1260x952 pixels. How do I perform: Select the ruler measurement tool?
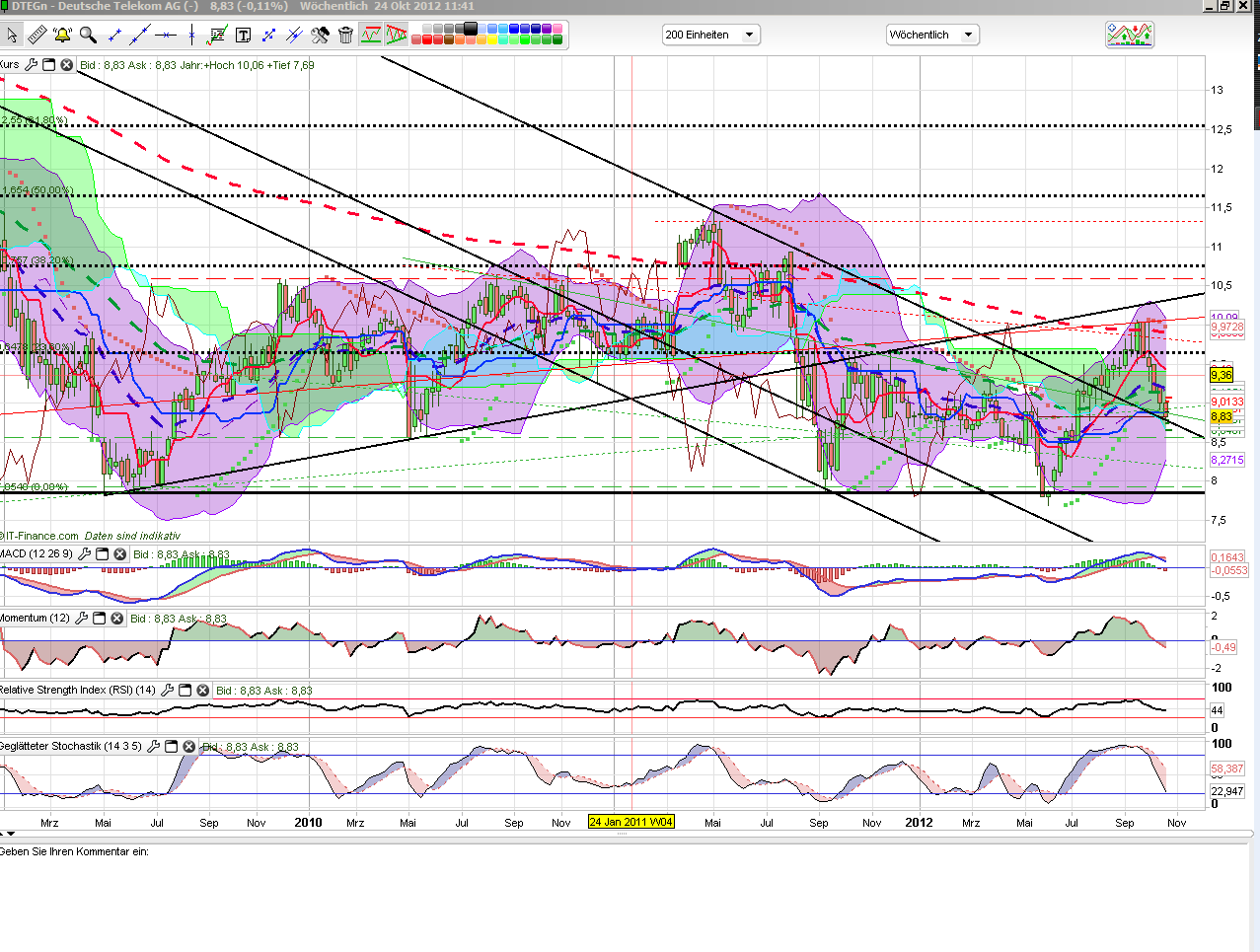(x=37, y=36)
